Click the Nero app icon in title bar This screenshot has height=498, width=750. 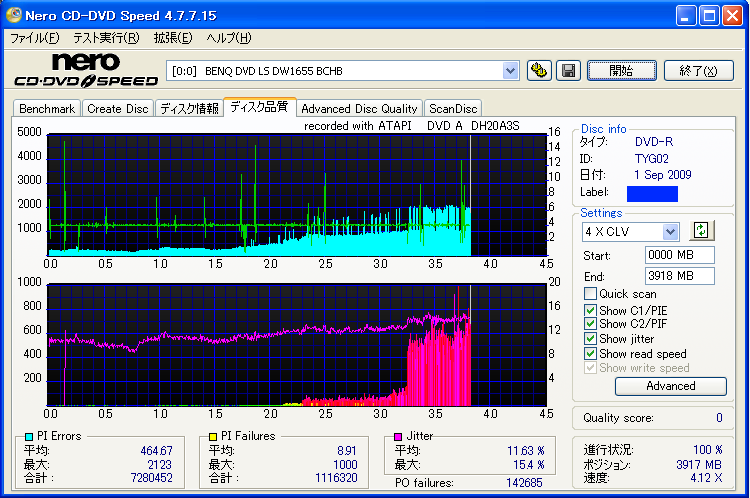13,15
